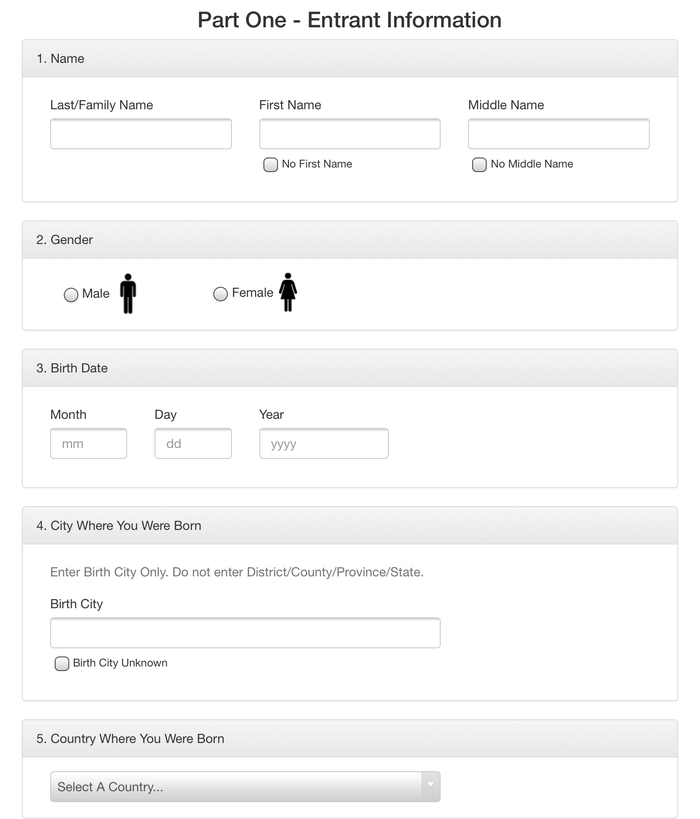Open the Select A Country dropdown

pos(235,787)
